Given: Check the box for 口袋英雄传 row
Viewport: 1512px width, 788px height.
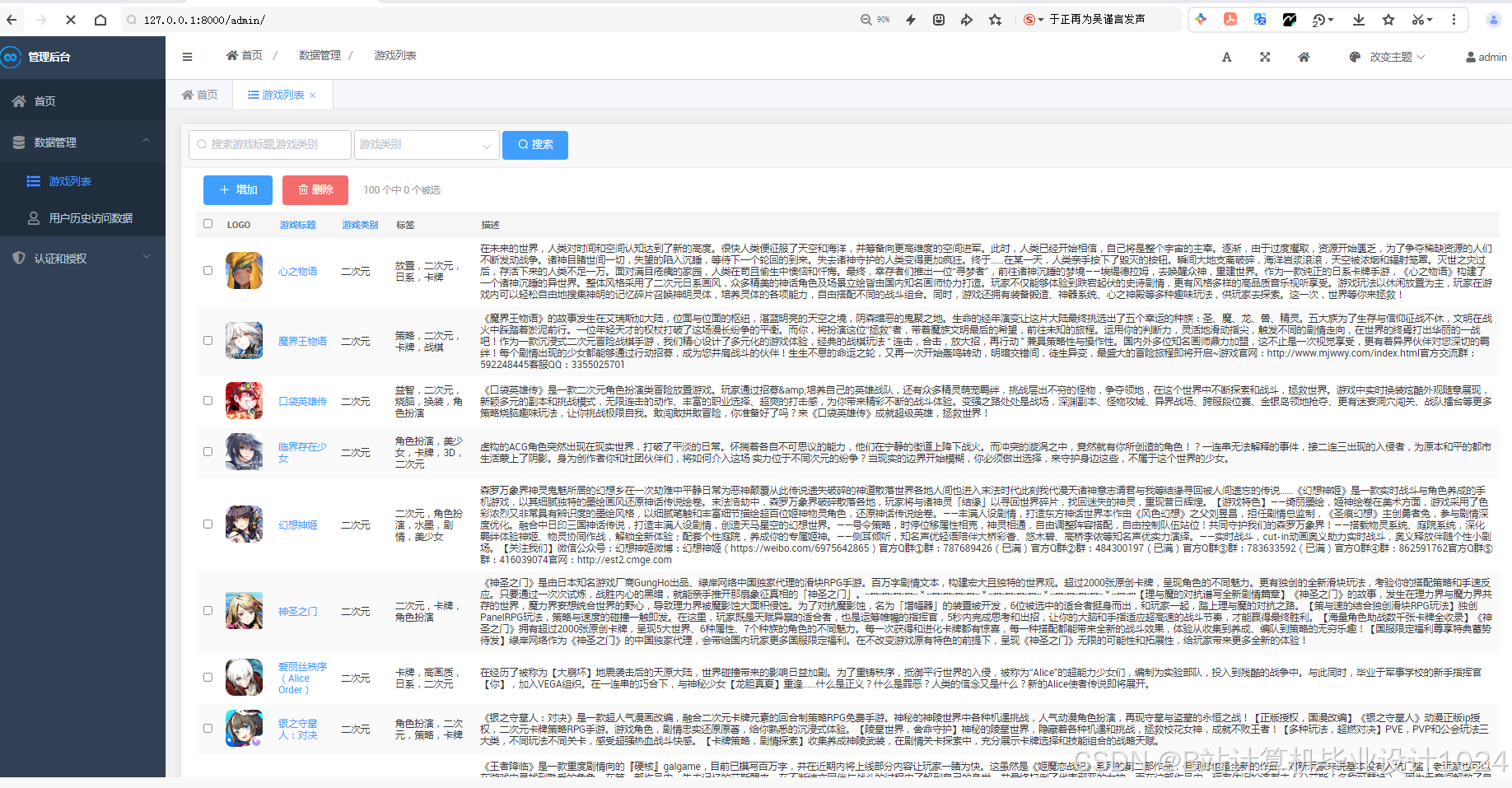Looking at the screenshot, I should [208, 400].
